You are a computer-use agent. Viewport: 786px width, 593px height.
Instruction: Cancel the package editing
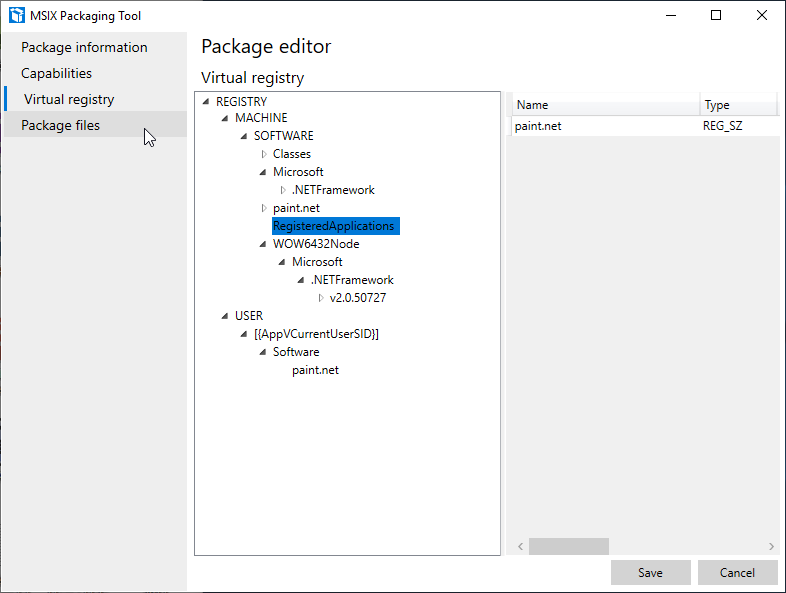point(738,572)
